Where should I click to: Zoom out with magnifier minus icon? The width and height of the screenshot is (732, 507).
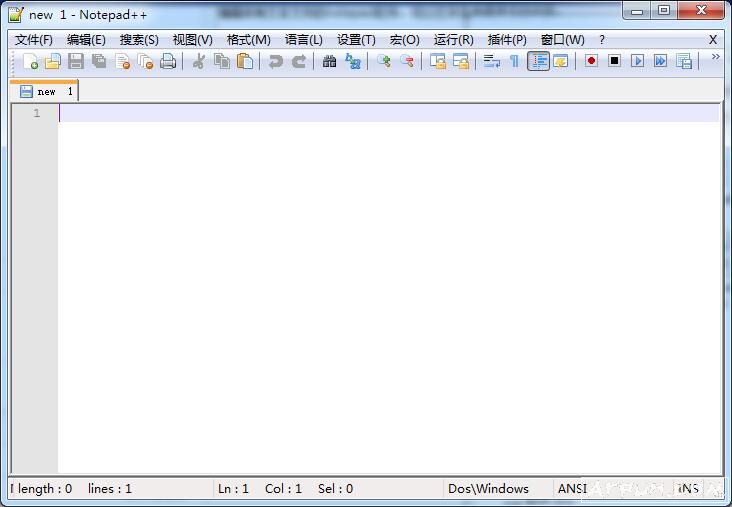click(407, 61)
